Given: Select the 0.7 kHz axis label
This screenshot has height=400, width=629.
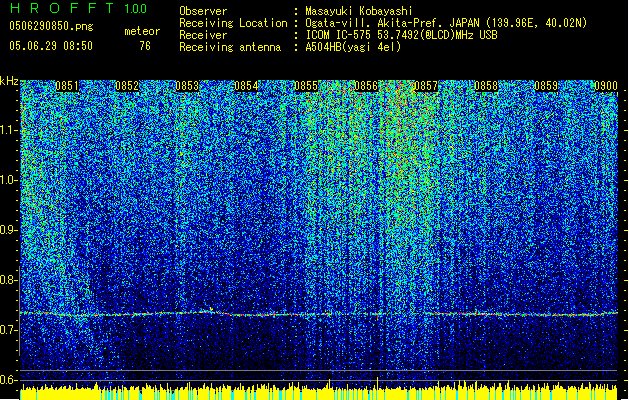Looking at the screenshot, I should coord(9,330).
